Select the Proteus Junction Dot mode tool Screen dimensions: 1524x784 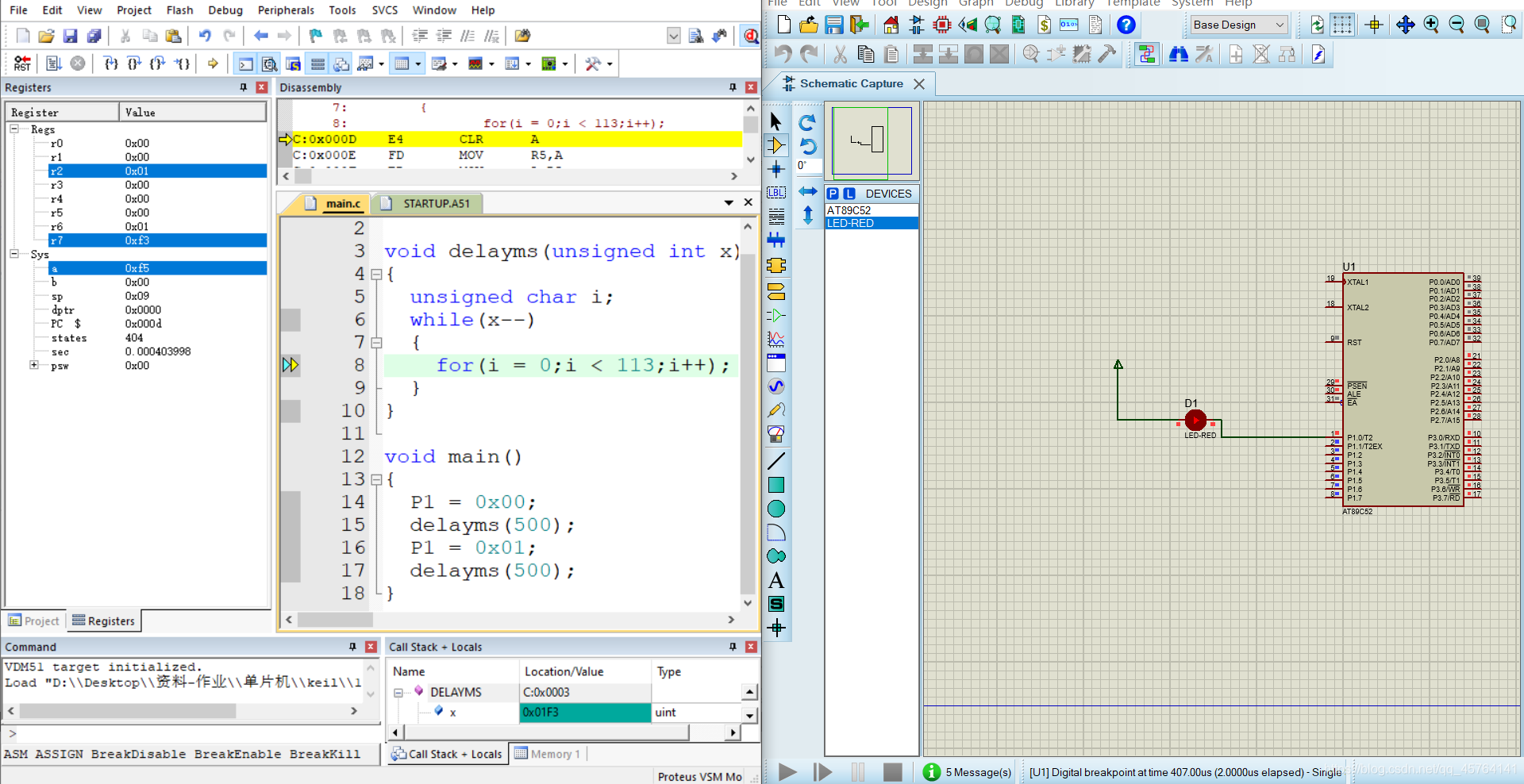pos(776,169)
